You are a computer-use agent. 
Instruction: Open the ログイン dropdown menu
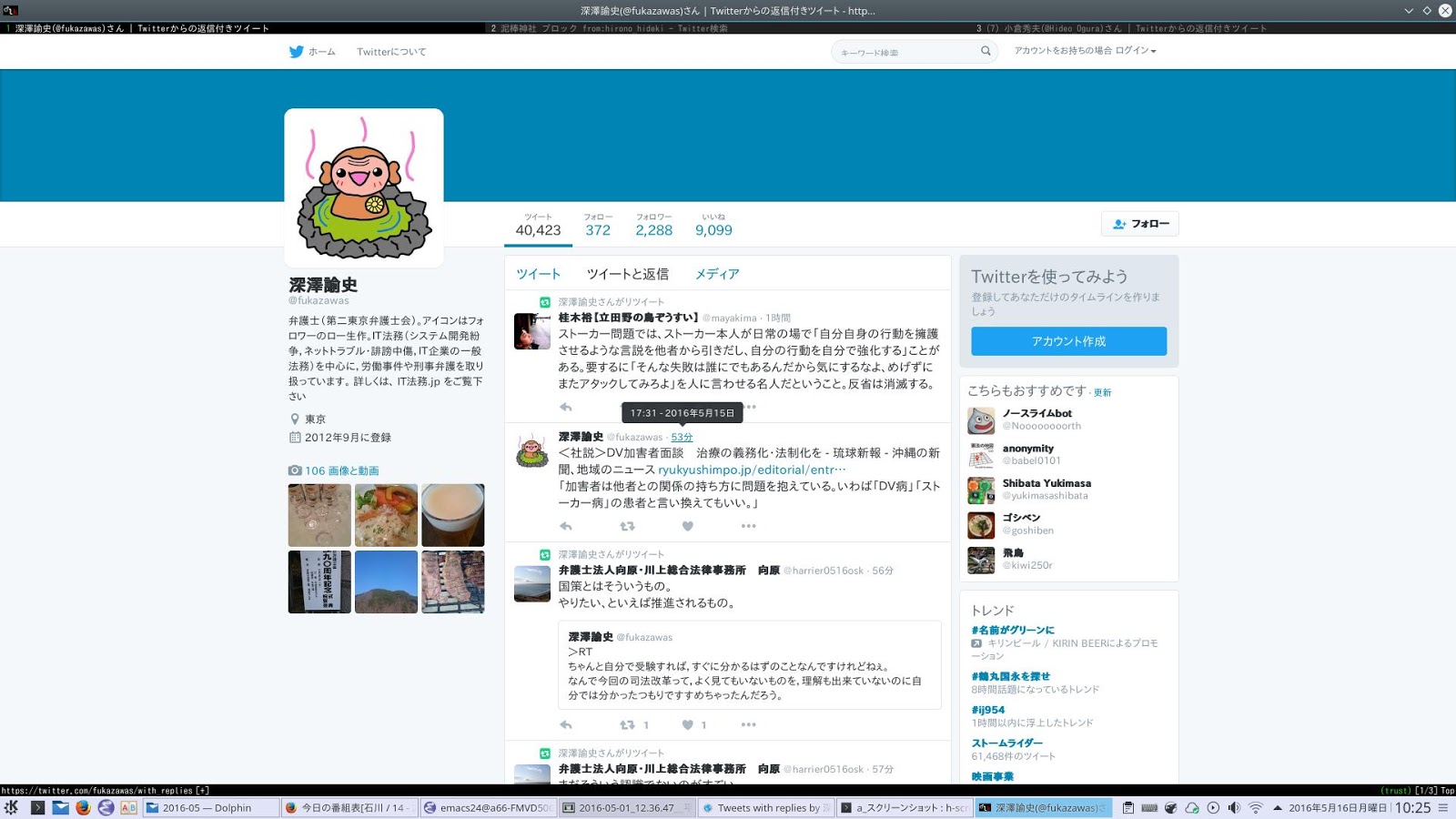tap(1135, 51)
